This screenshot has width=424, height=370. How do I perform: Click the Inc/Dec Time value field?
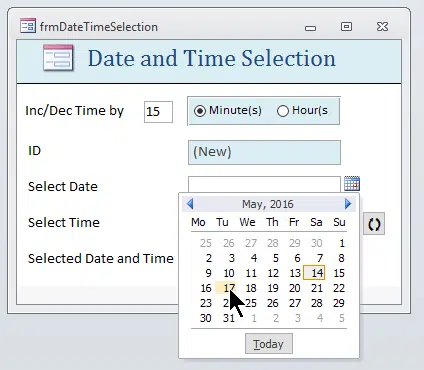point(158,112)
